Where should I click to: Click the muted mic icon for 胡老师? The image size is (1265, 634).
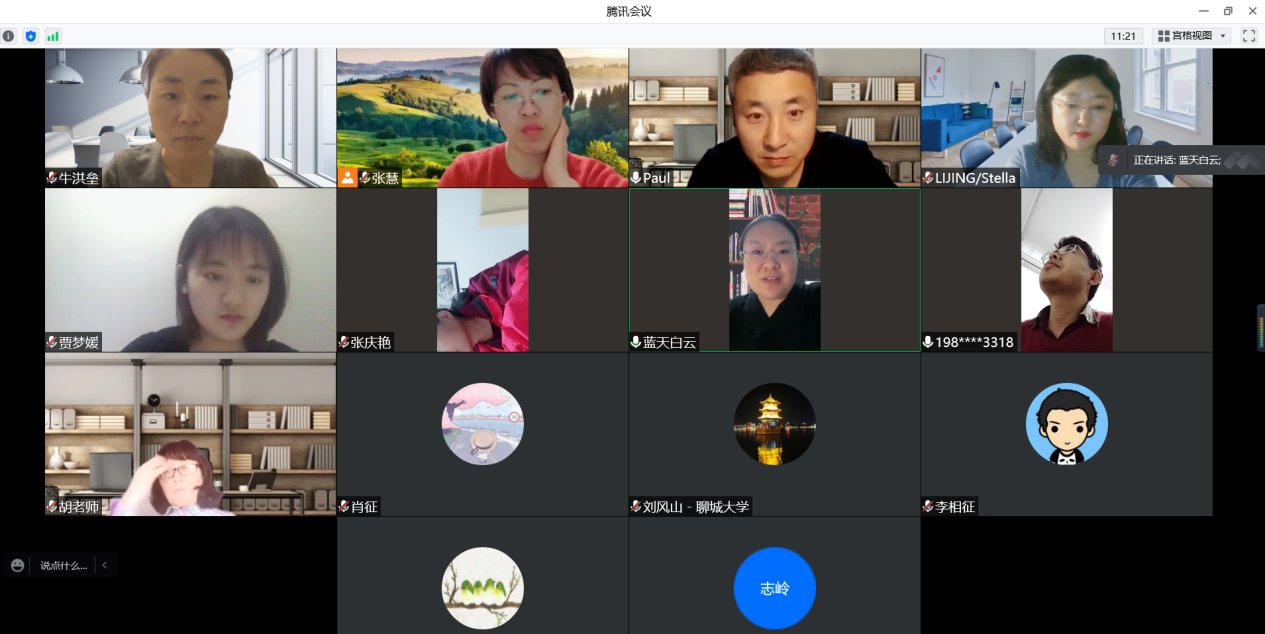[52, 506]
